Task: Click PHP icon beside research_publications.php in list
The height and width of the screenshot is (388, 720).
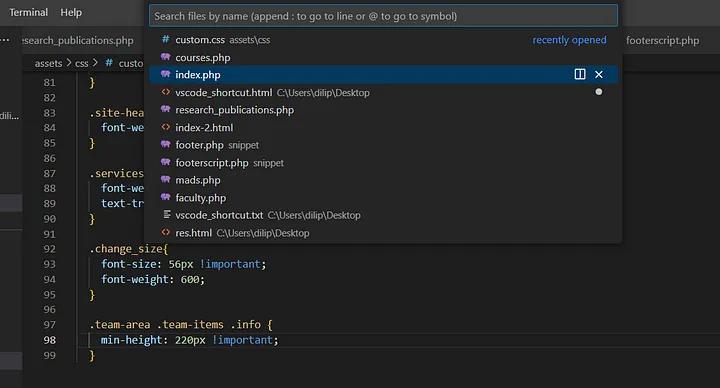Action: 166,109
